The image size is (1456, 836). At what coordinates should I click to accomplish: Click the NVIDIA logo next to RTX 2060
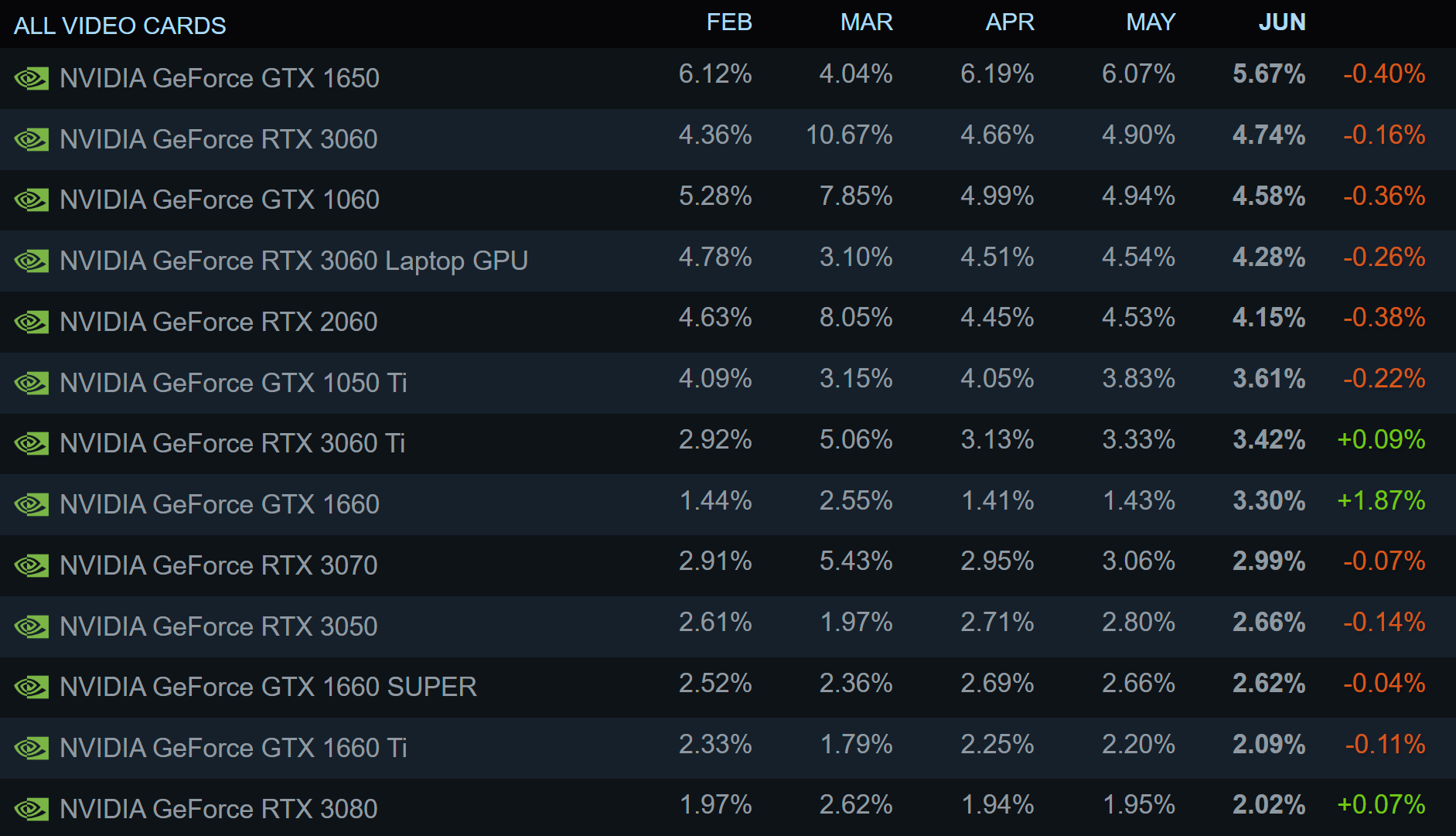click(32, 322)
